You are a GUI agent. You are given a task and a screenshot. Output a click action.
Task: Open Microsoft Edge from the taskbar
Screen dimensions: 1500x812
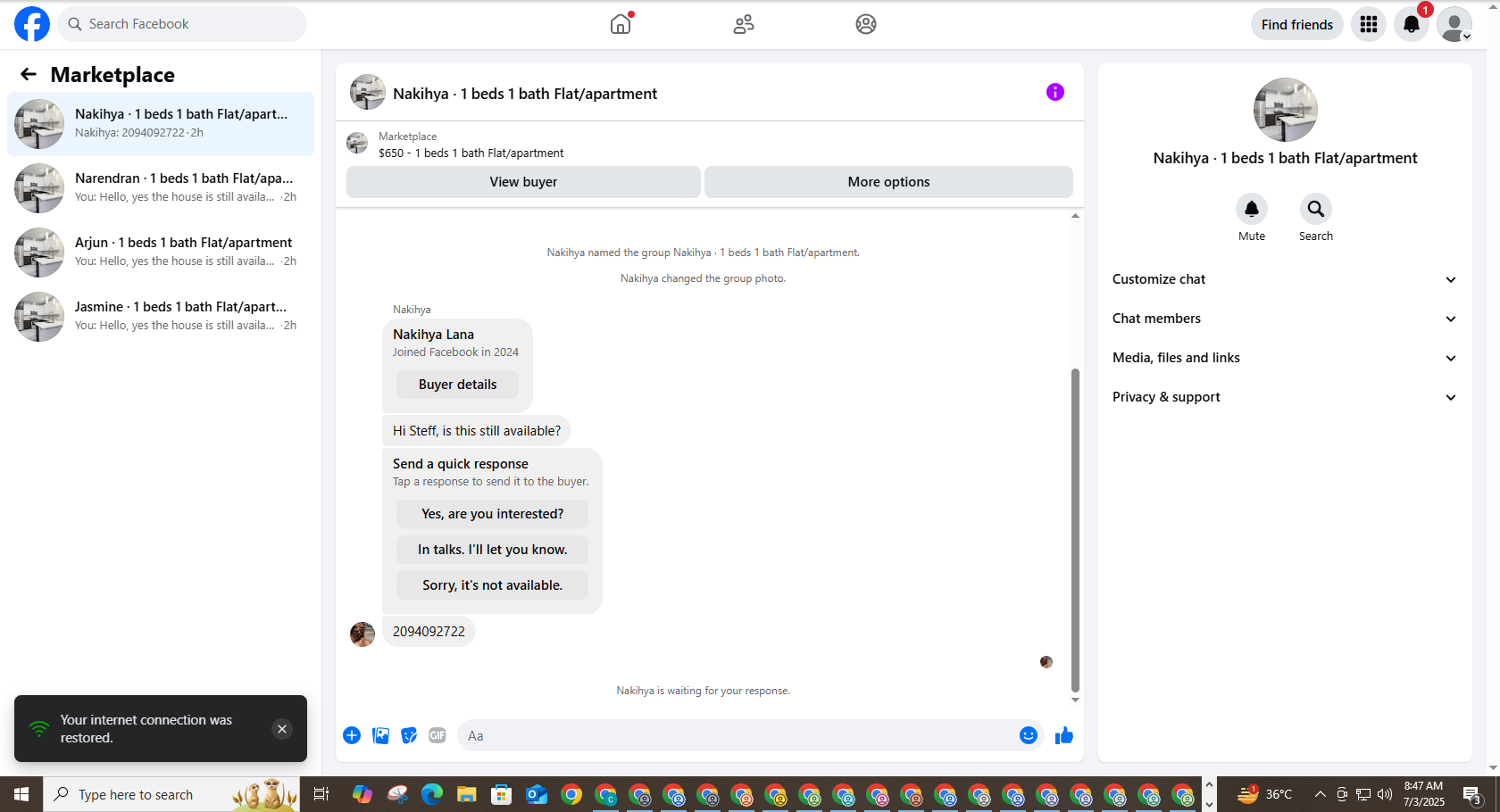pos(432,794)
